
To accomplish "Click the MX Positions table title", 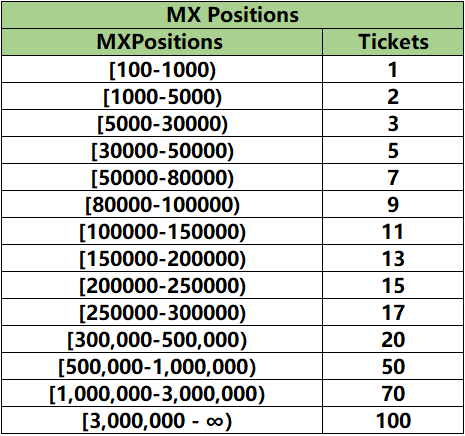I will [232, 15].
